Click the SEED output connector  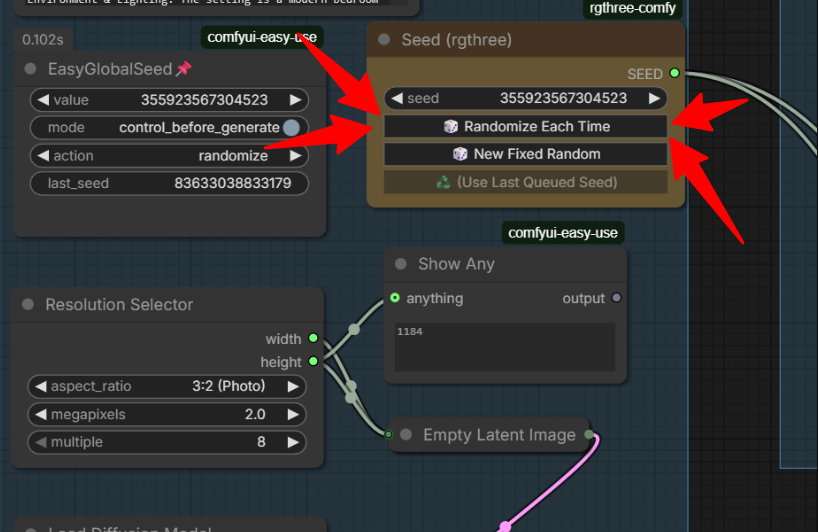coord(675,73)
